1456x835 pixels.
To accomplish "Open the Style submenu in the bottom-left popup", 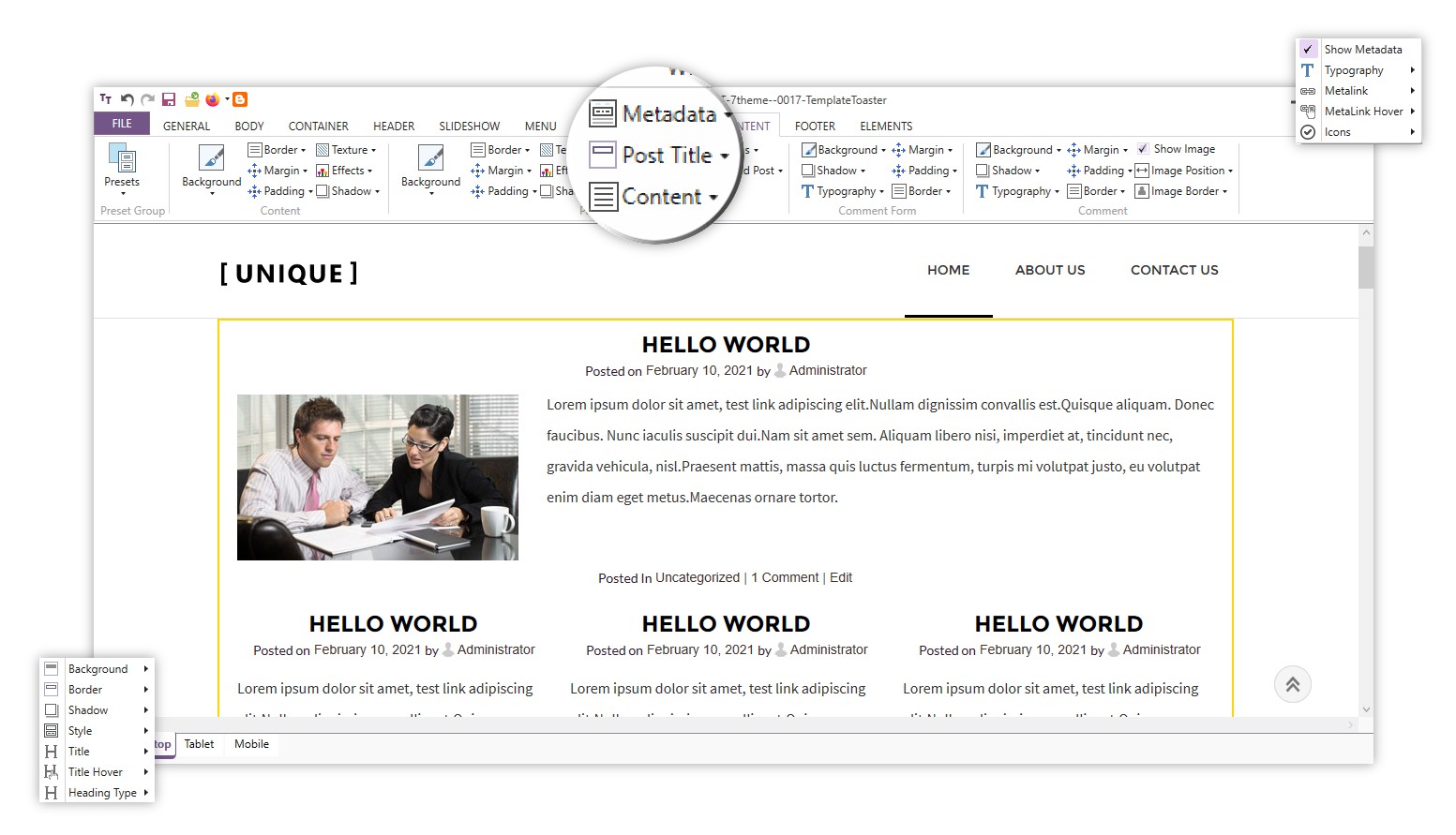I will click(x=98, y=731).
